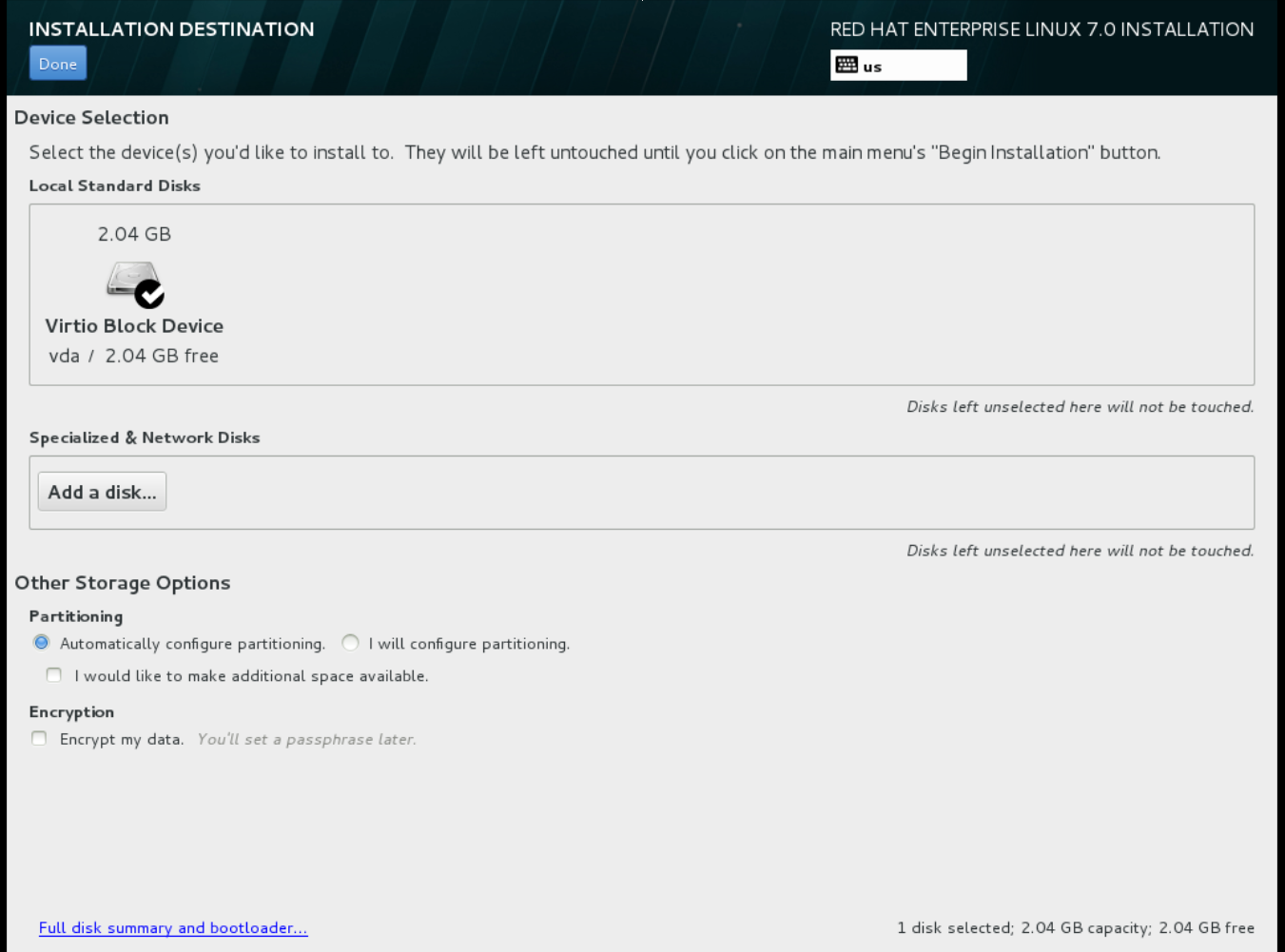
Task: Open the us keyboard layout indicator
Action: tap(898, 65)
